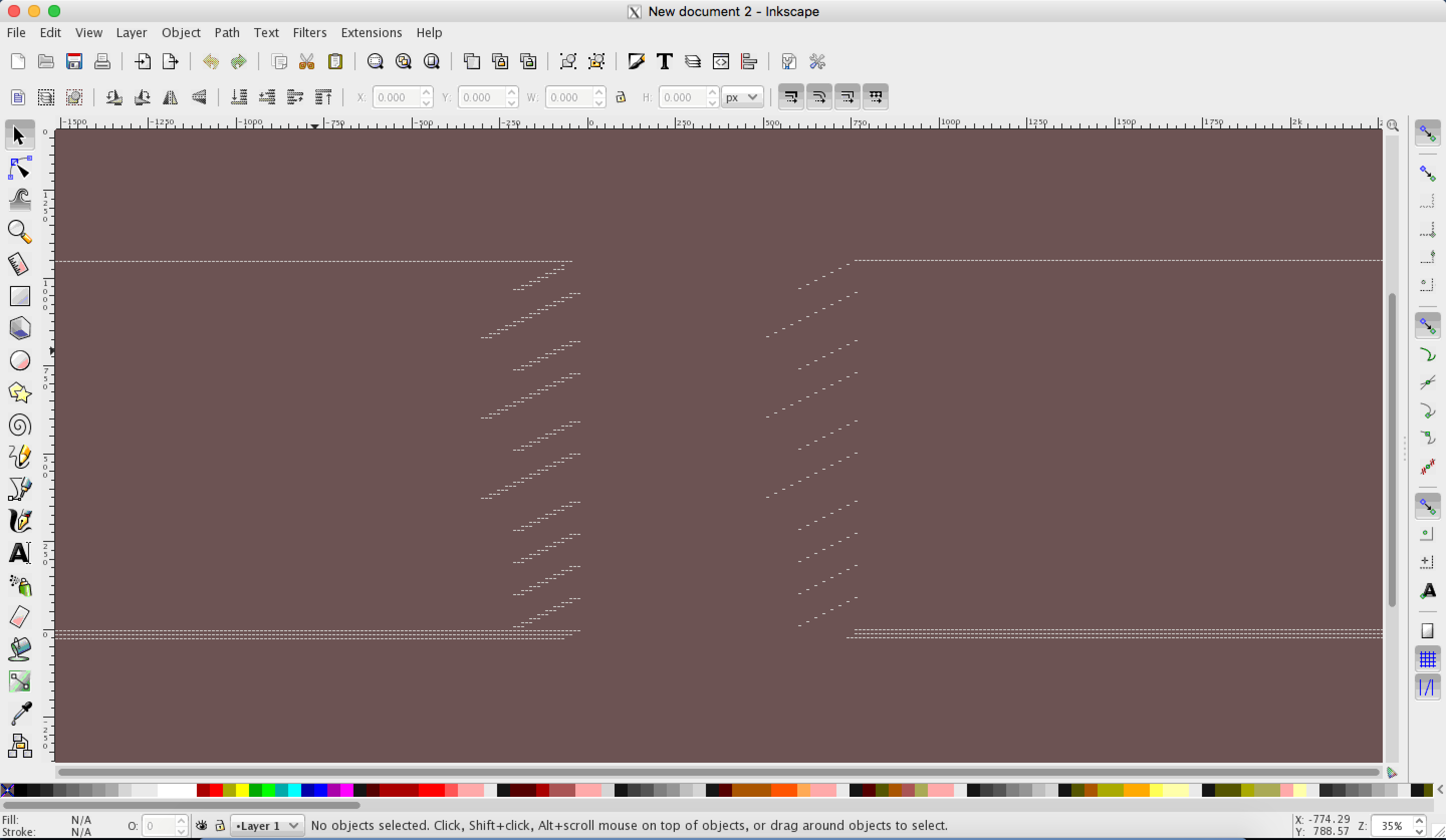Select the Spiral tool
Image resolution: width=1446 pixels, height=840 pixels.
(20, 425)
